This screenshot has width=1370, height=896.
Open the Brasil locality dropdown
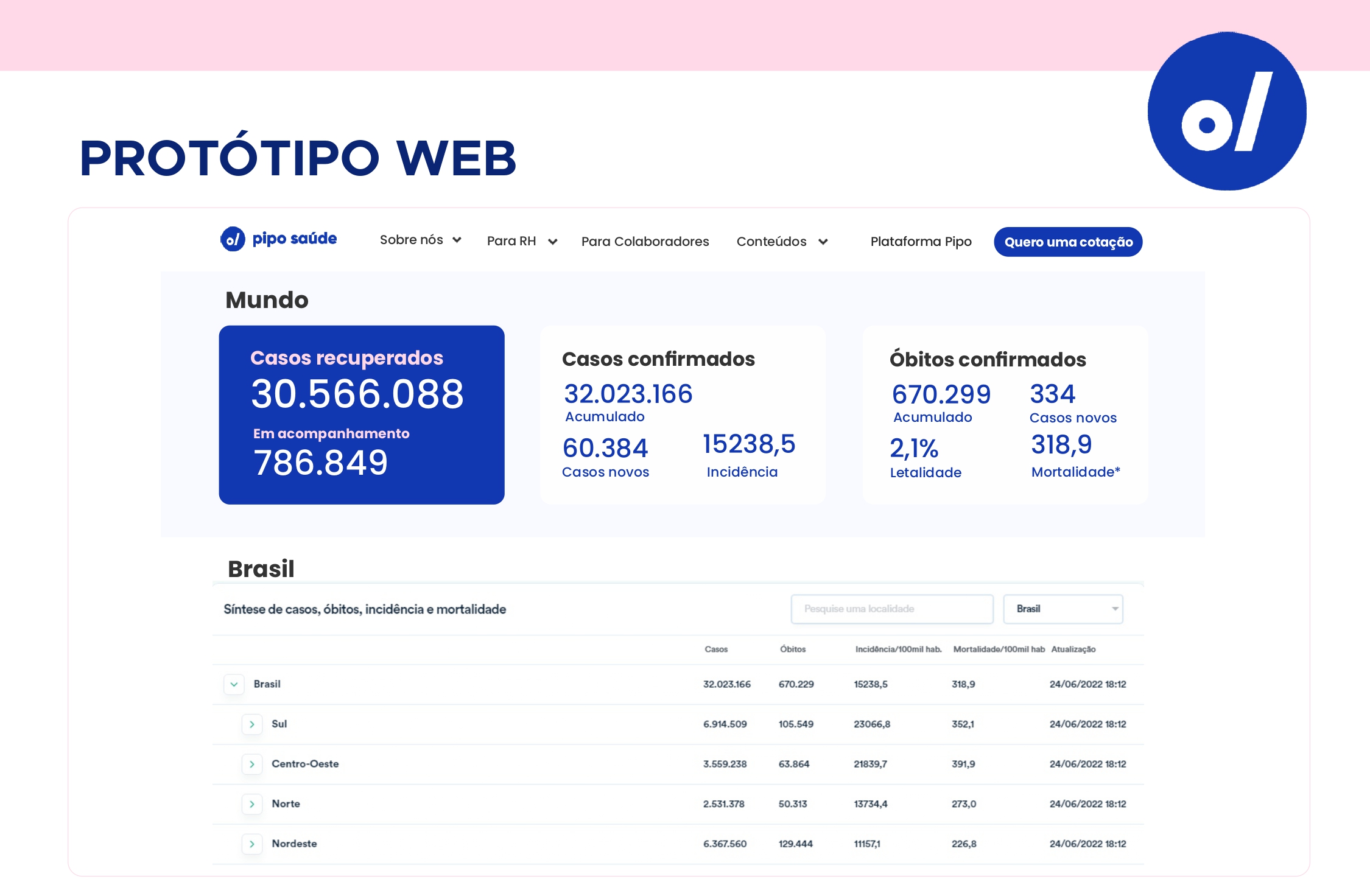click(1063, 609)
